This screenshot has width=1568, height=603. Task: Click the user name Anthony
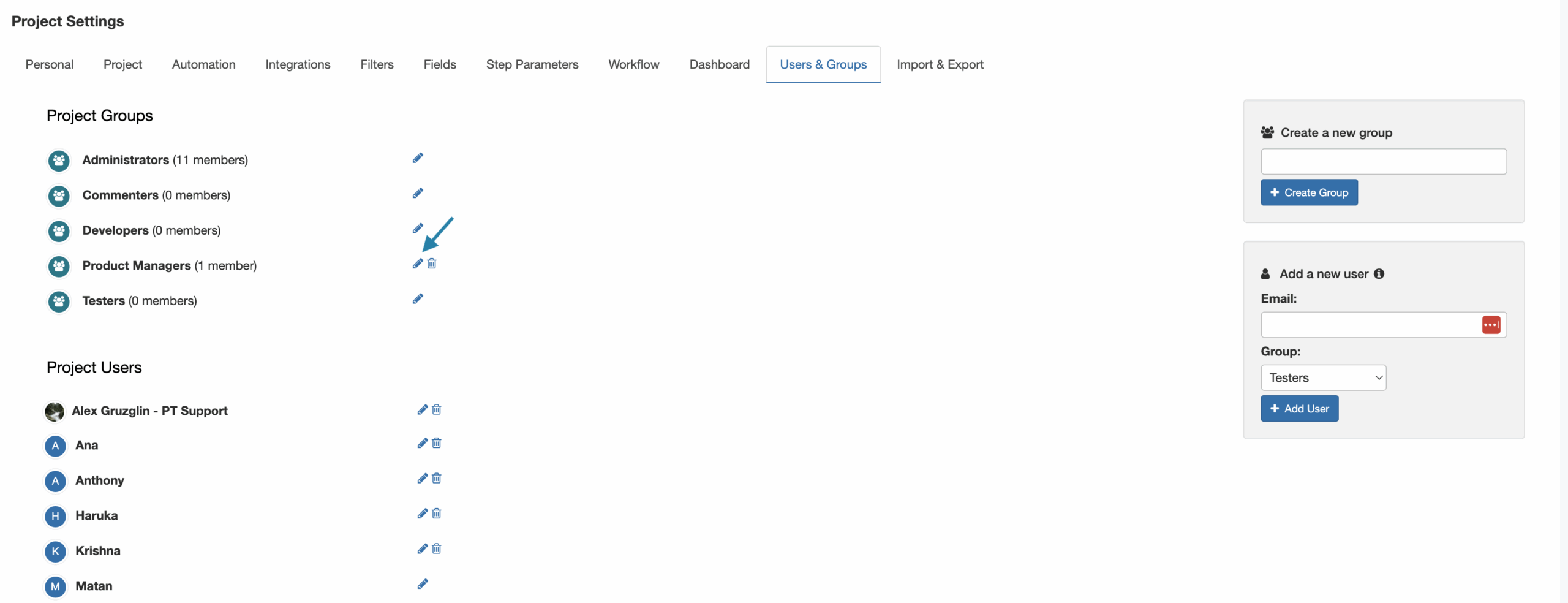[100, 480]
